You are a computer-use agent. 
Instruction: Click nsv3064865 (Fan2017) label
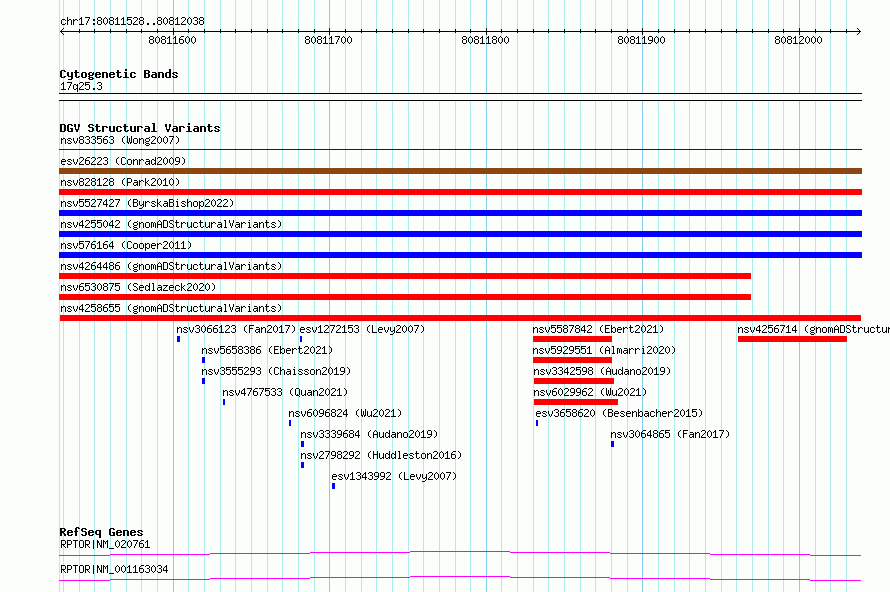(670, 434)
